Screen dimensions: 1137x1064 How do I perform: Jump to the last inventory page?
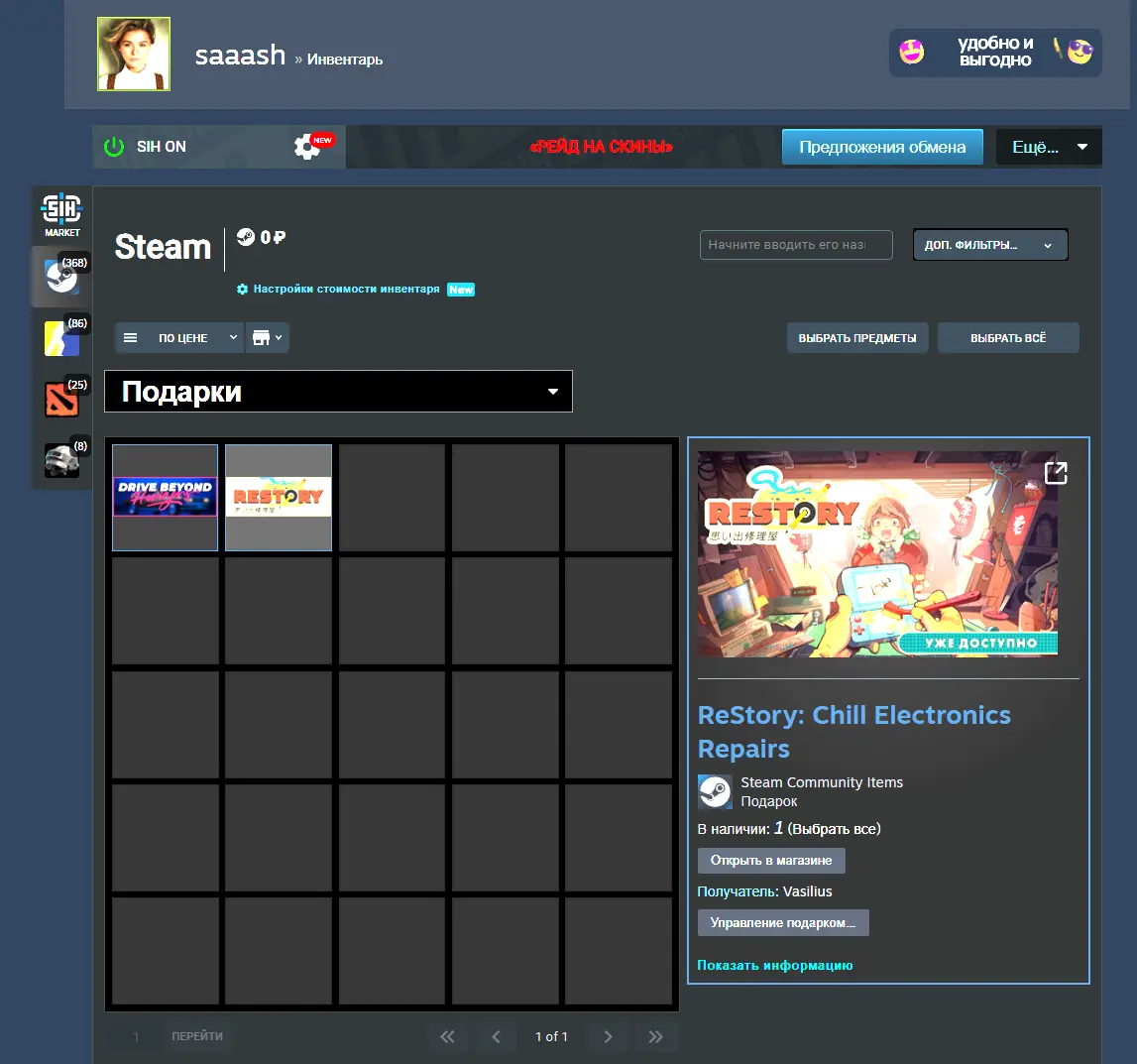tap(655, 1036)
